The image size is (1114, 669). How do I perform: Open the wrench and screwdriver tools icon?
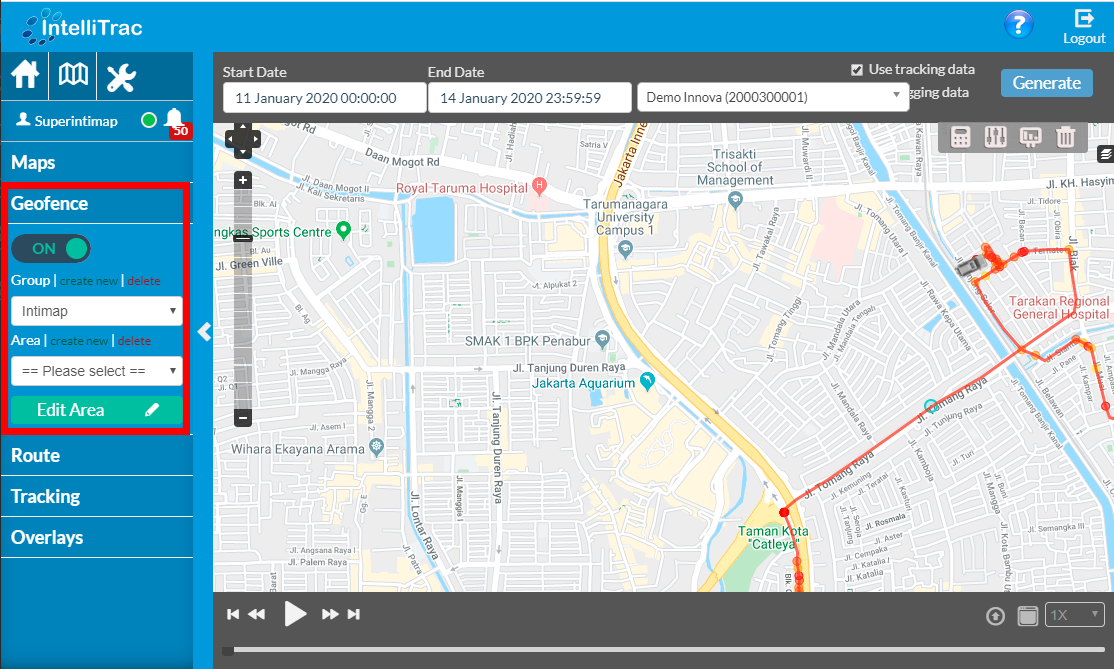pos(121,77)
